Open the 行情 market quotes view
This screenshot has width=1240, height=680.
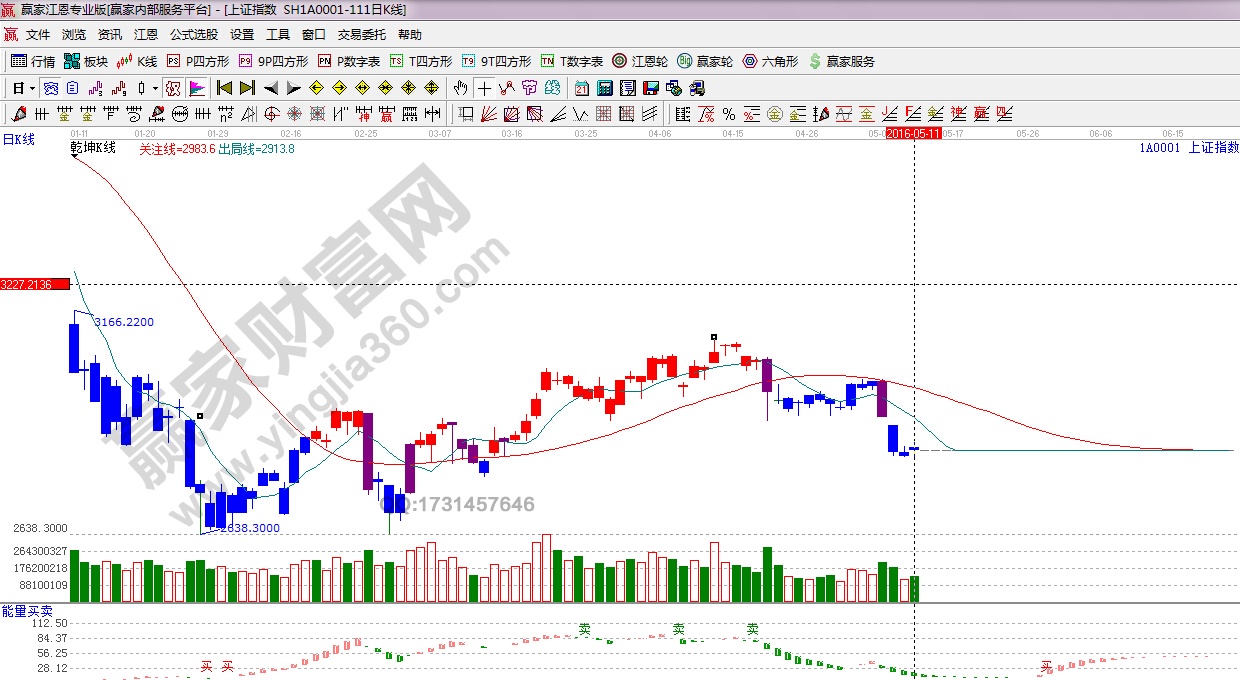tap(33, 61)
